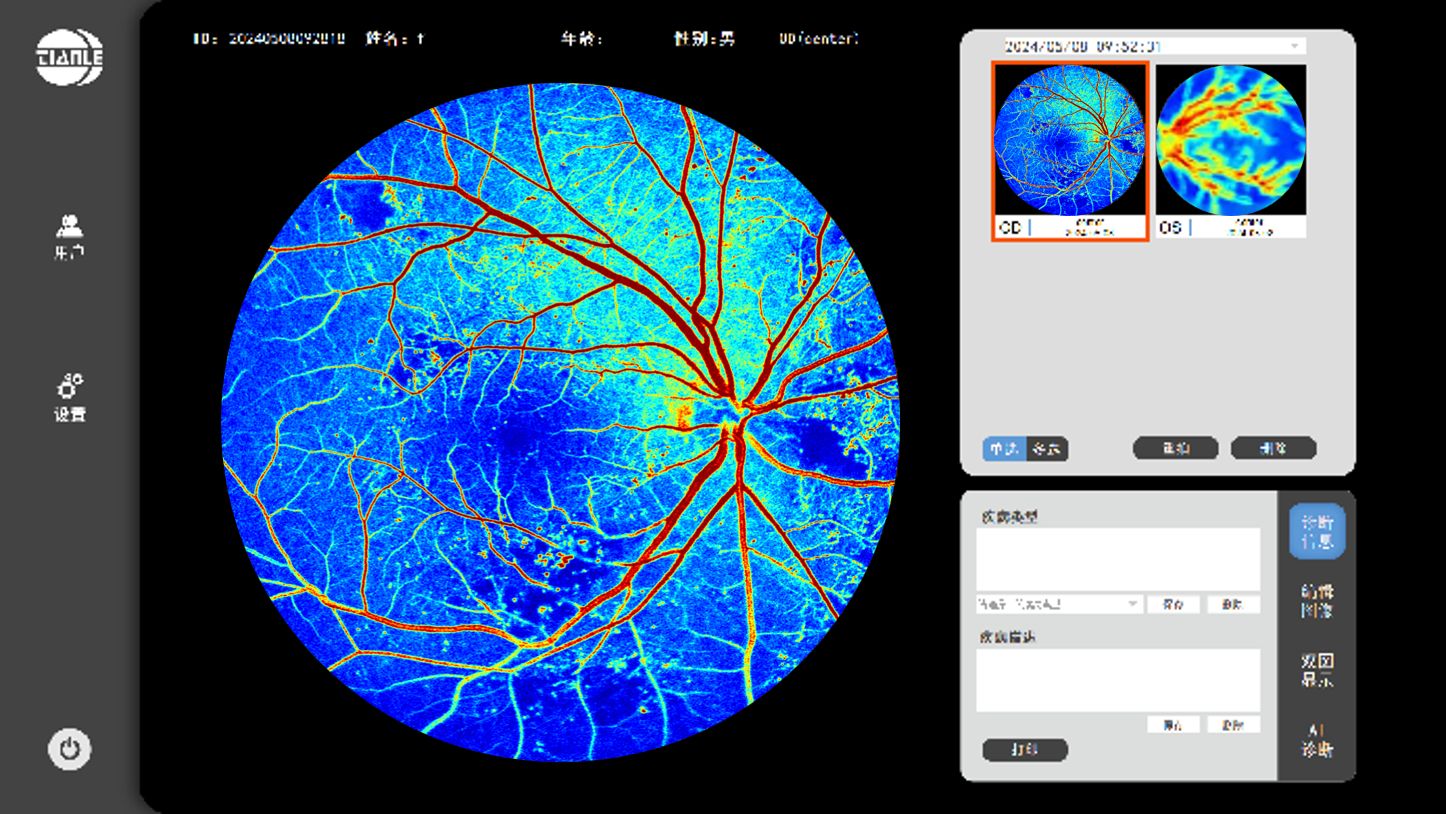The height and width of the screenshot is (814, 1446).
Task: Click the upper diagnosis type text box
Action: coord(1117,559)
